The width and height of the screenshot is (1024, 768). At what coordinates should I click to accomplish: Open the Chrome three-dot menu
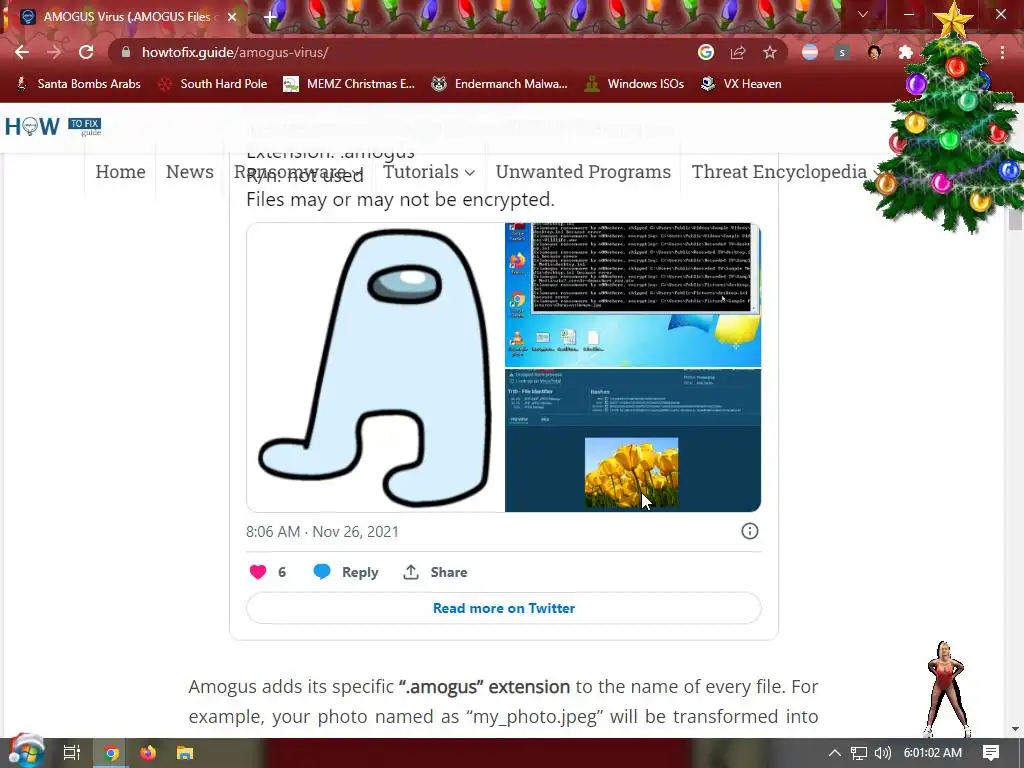[x=1002, y=52]
